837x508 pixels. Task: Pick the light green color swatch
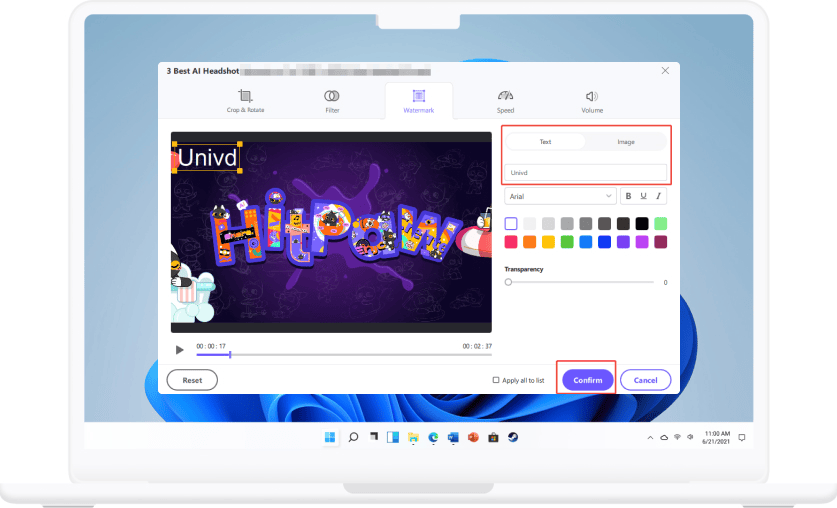tap(660, 224)
